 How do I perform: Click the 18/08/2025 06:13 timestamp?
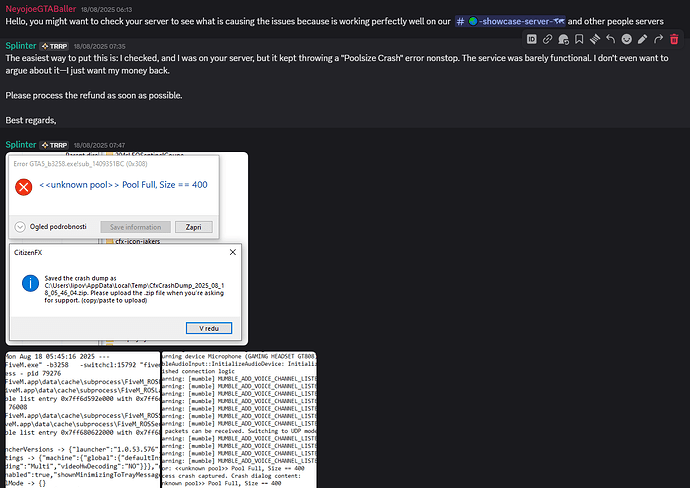point(106,10)
